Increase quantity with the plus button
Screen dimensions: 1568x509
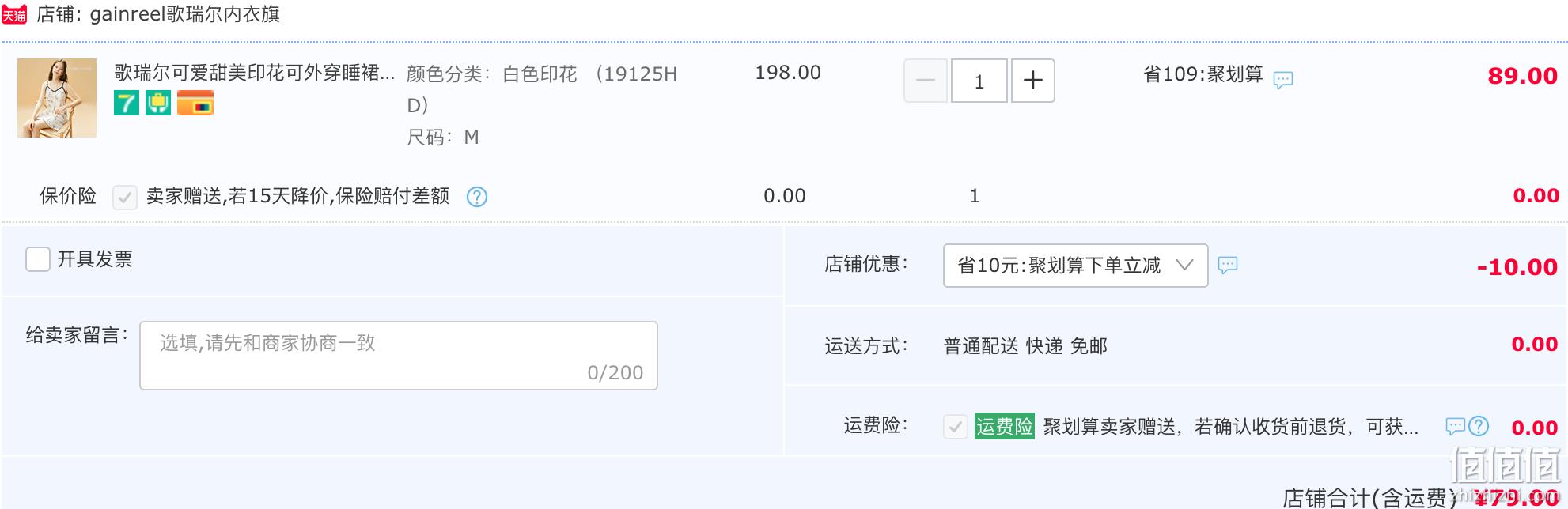1032,81
